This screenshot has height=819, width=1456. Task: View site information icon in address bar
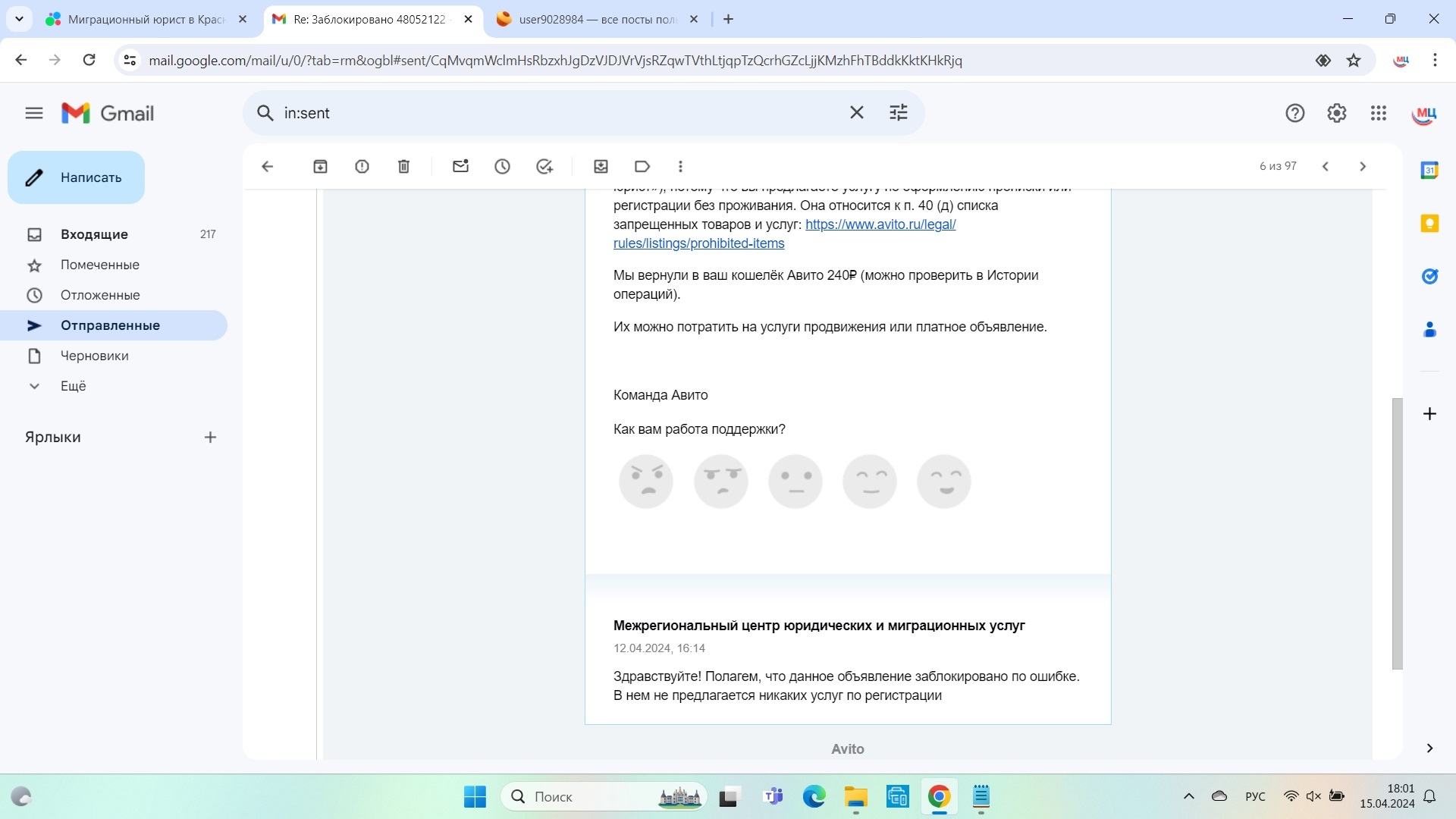[x=130, y=60]
